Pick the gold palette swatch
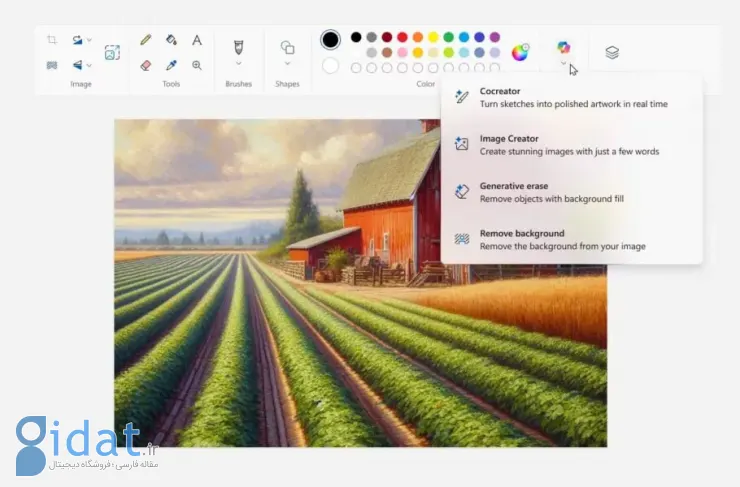This screenshot has height=487, width=740. click(x=418, y=52)
